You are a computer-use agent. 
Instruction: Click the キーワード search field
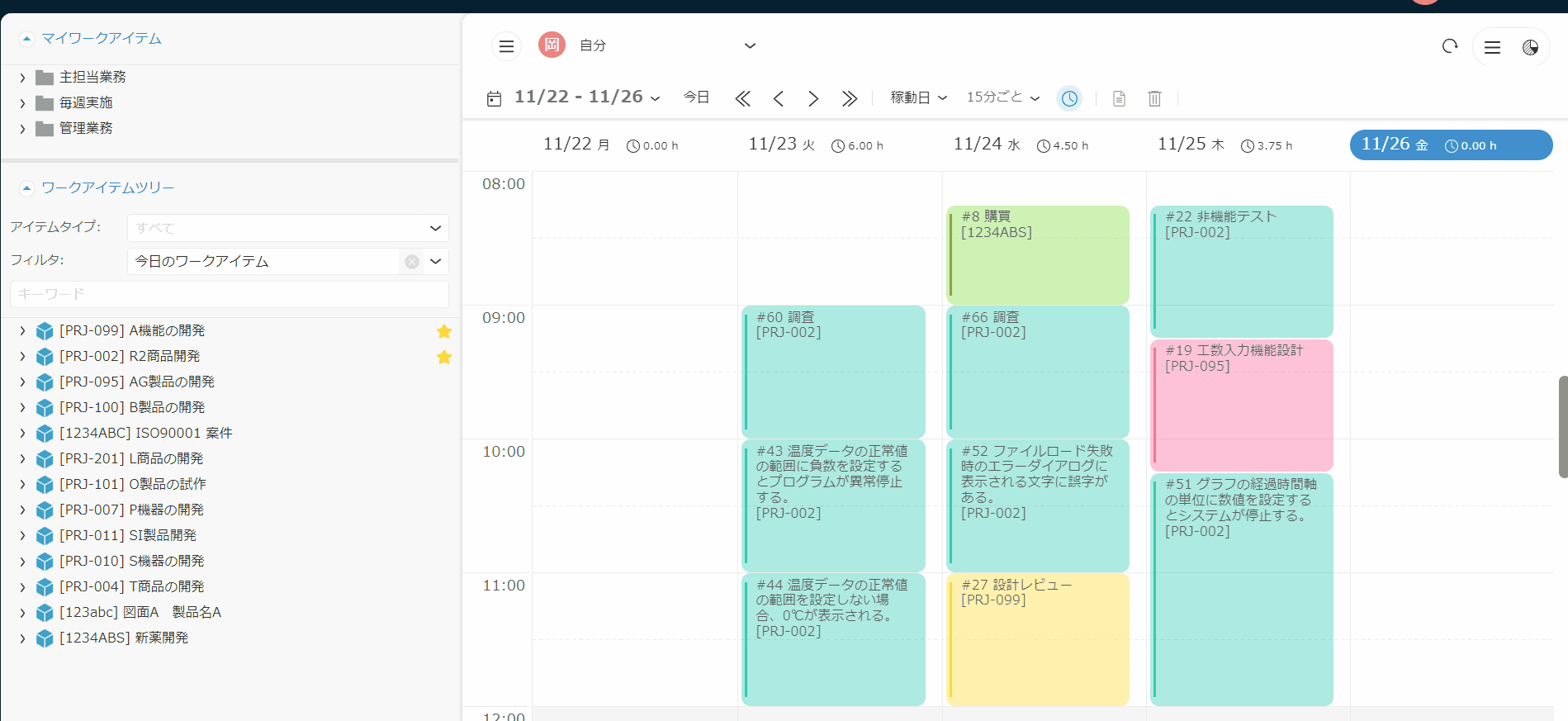pyautogui.click(x=229, y=294)
